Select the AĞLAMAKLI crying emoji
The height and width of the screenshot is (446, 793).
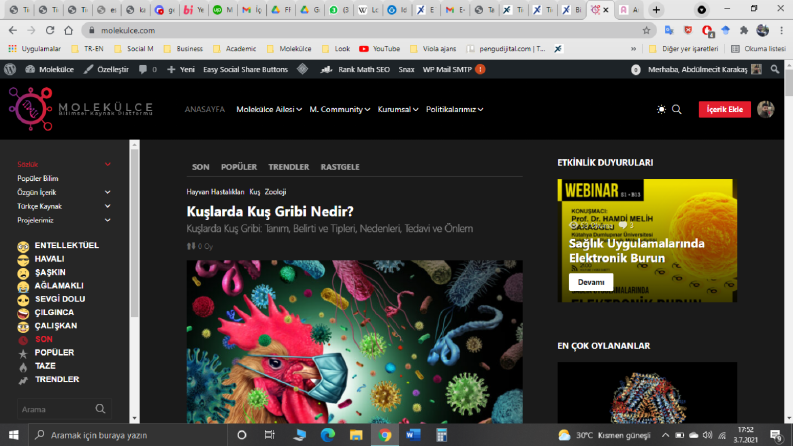coord(23,287)
